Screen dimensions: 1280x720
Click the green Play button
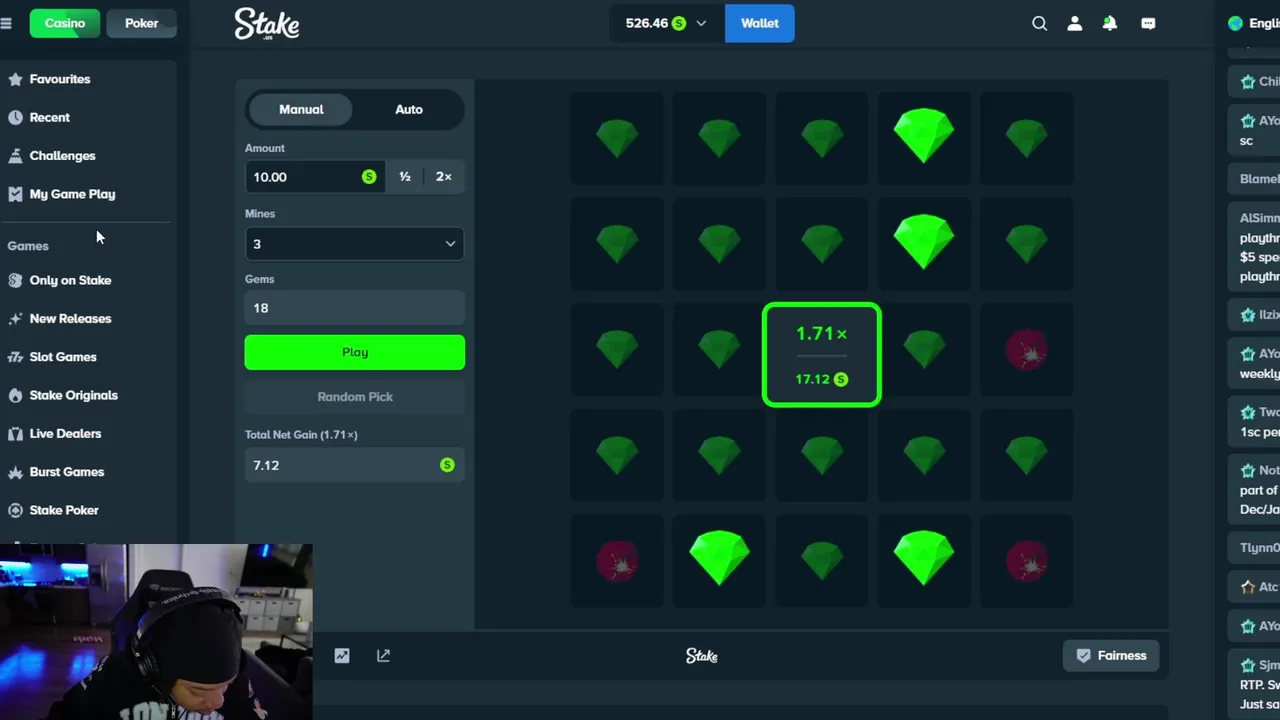355,352
